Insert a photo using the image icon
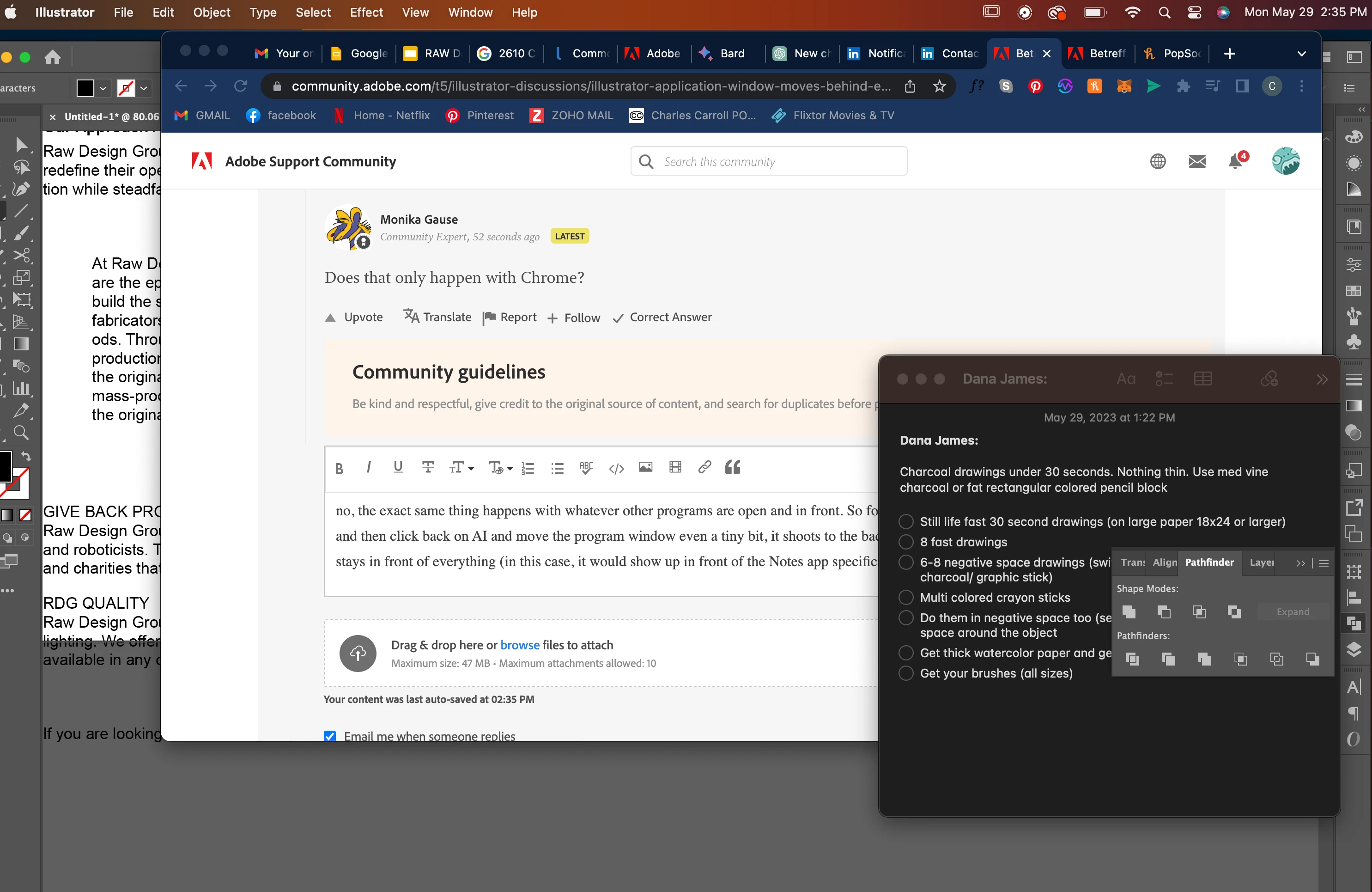Screen dimensions: 1372x892 645,467
